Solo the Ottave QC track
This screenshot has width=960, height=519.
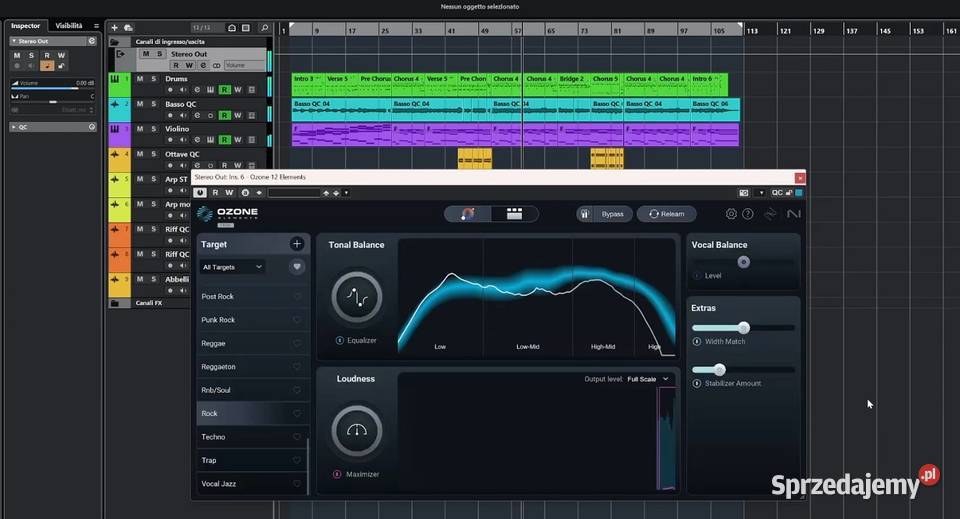tap(154, 154)
